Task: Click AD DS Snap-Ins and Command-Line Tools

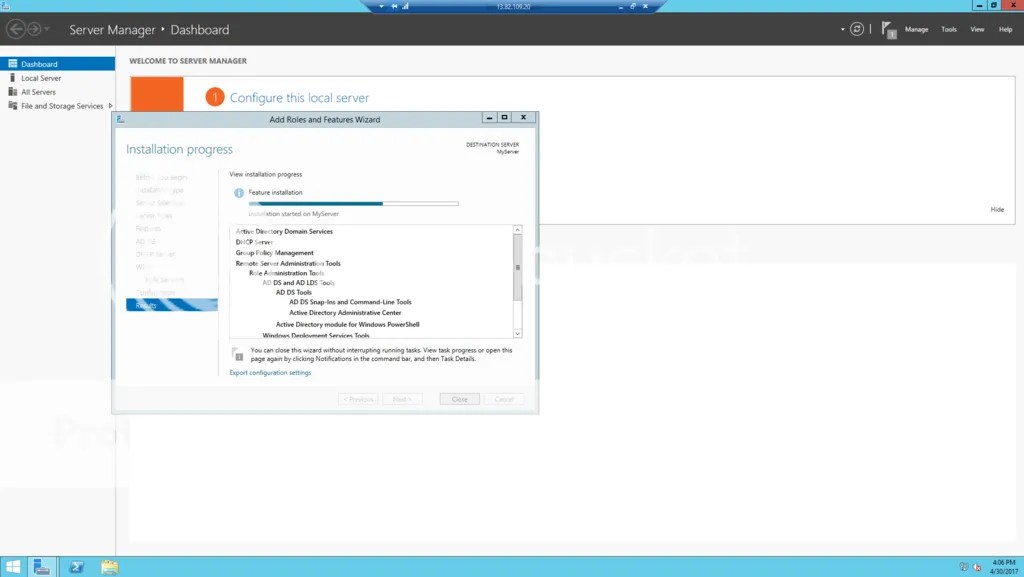Action: (350, 302)
